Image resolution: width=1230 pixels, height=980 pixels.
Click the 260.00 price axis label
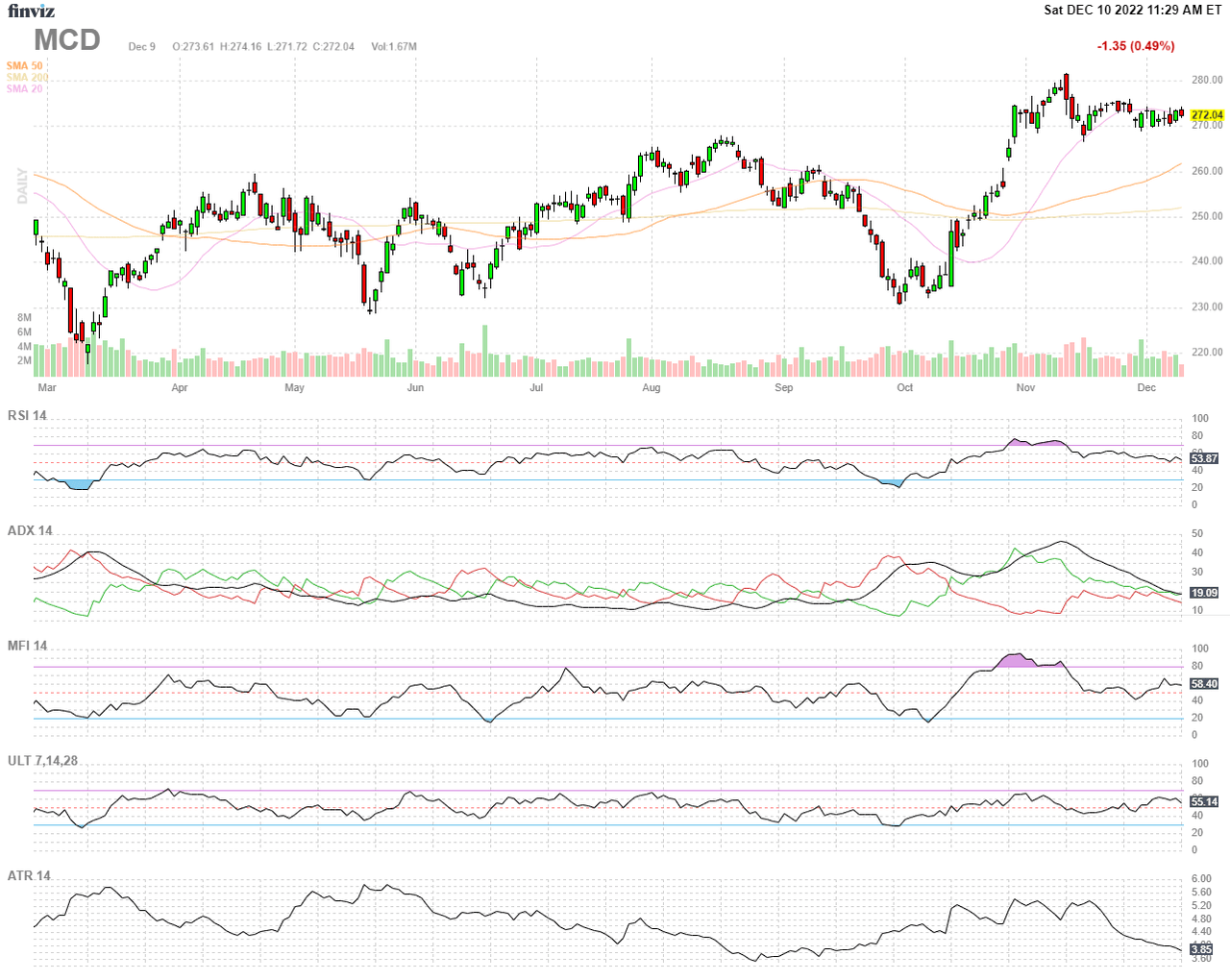click(x=1207, y=171)
